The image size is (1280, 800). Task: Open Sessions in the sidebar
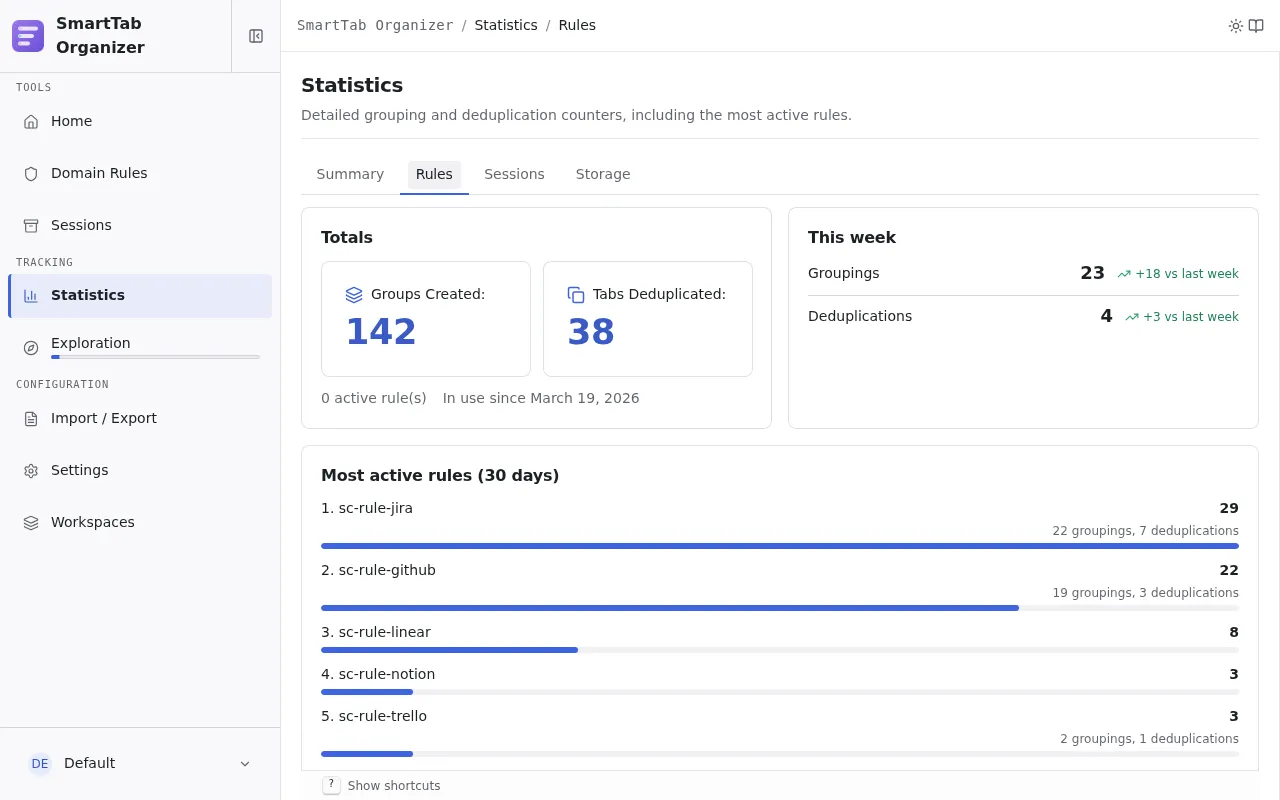pos(140,225)
